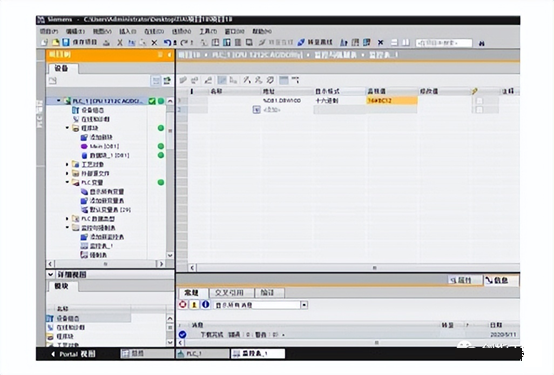Click the go offline (转至离线) button
The width and height of the screenshot is (554, 375).
315,42
